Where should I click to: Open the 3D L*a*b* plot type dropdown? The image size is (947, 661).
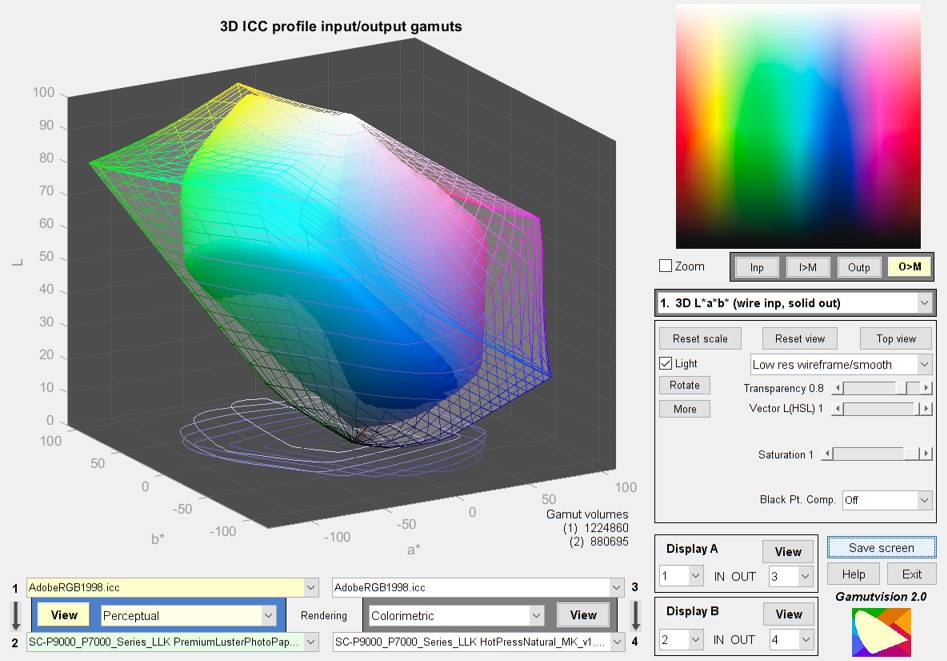(x=795, y=303)
